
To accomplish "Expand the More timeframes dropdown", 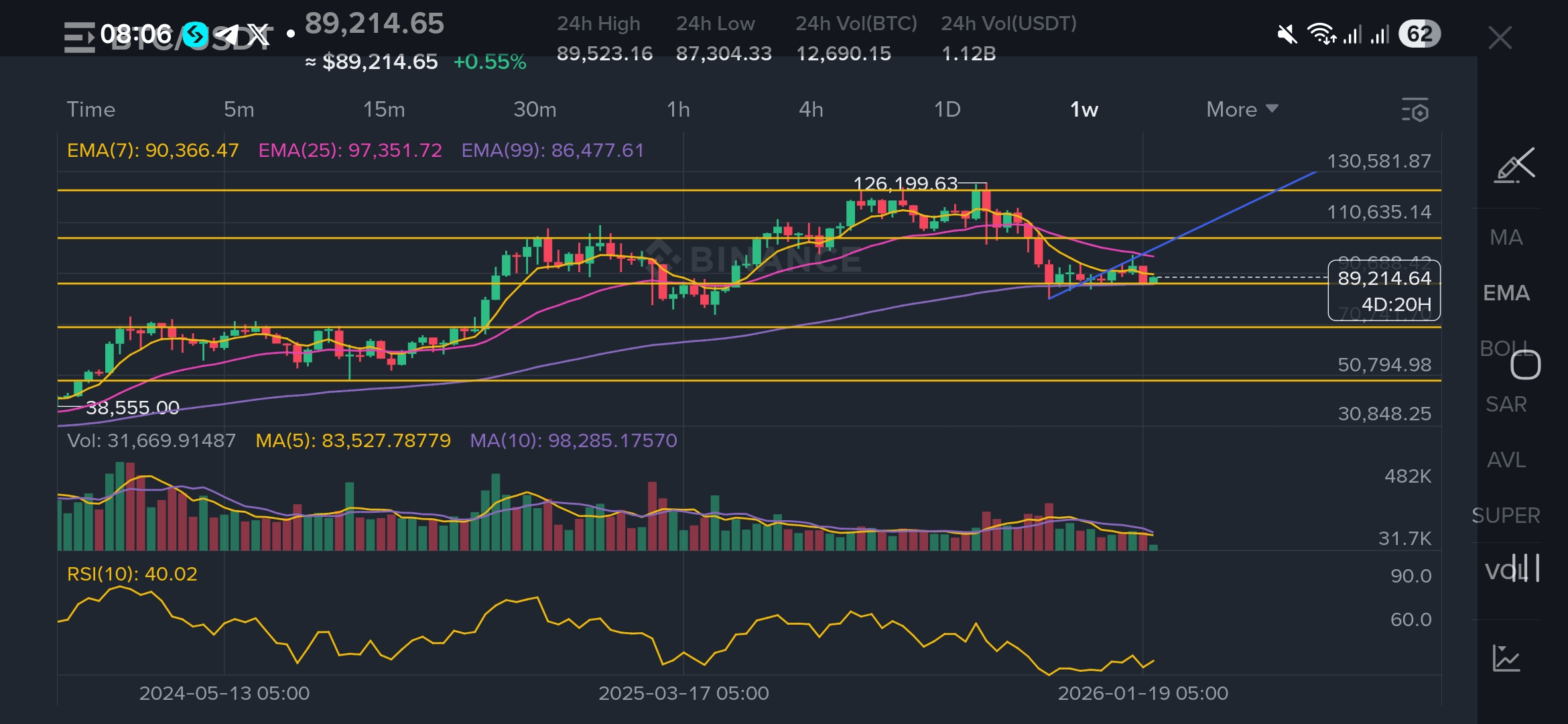I will pos(1242,109).
